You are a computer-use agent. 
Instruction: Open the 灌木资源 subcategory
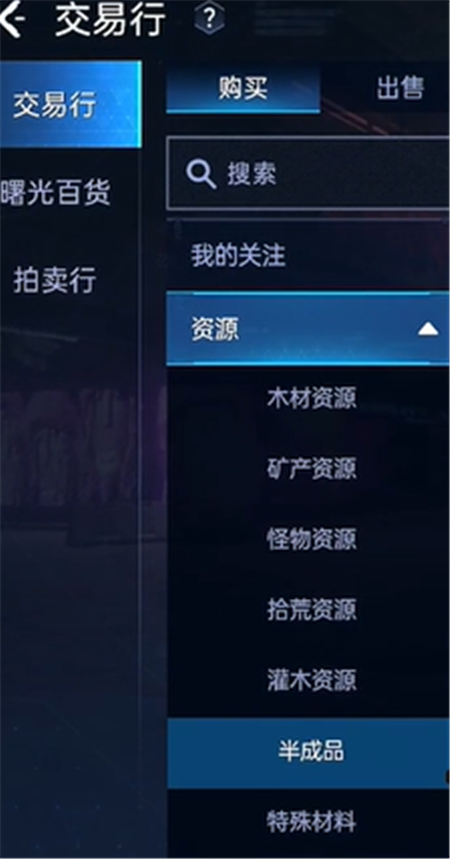tap(312, 680)
